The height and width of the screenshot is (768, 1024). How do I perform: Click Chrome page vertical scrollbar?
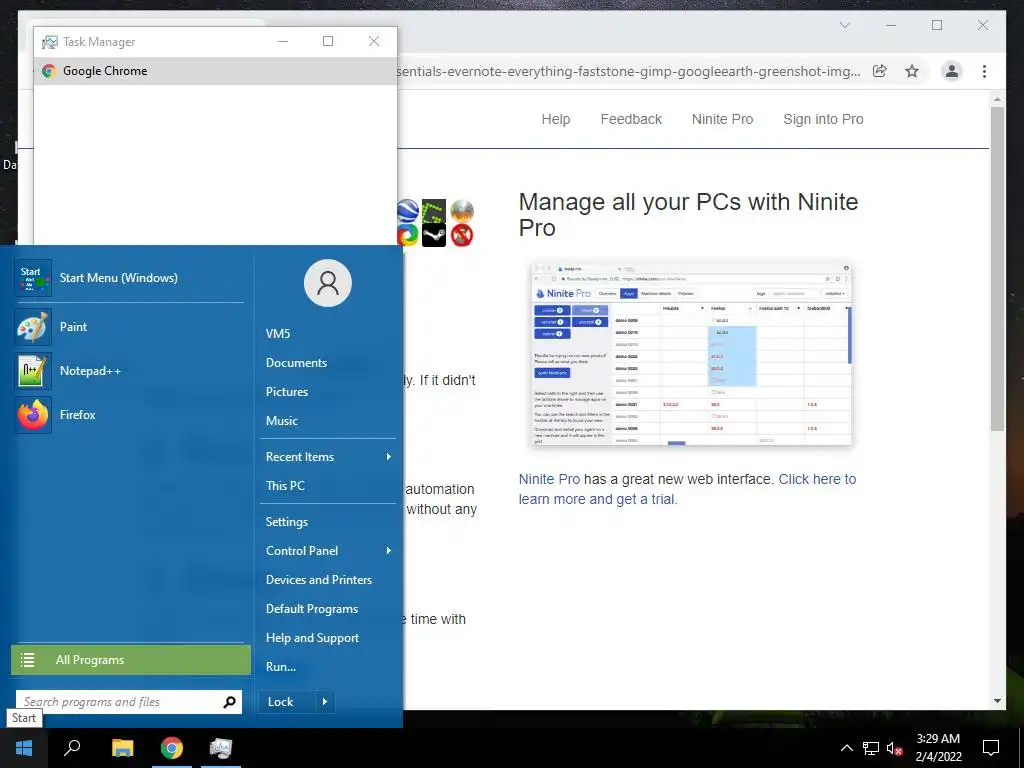[x=997, y=268]
